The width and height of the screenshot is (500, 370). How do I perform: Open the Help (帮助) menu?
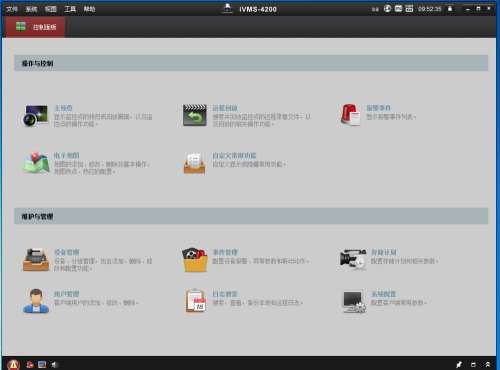click(x=89, y=9)
